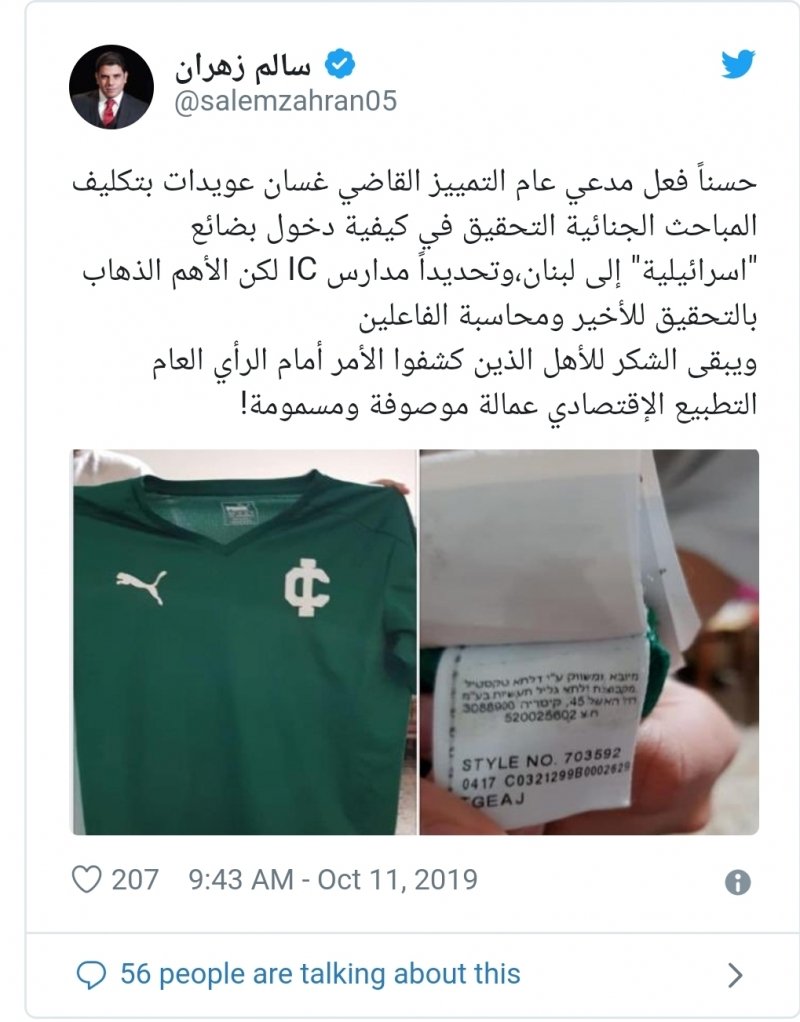The image size is (800, 1022).
Task: Open the 56 people are talking about this link
Action: [320, 974]
